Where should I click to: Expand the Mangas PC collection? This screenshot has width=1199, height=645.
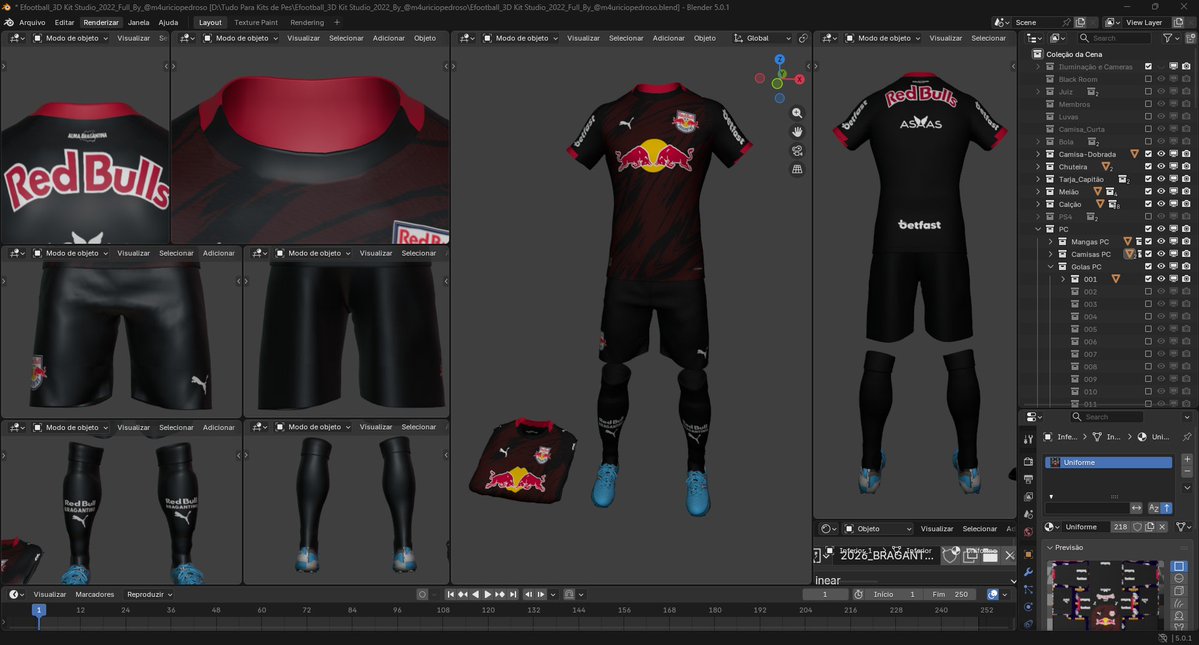tap(1050, 241)
